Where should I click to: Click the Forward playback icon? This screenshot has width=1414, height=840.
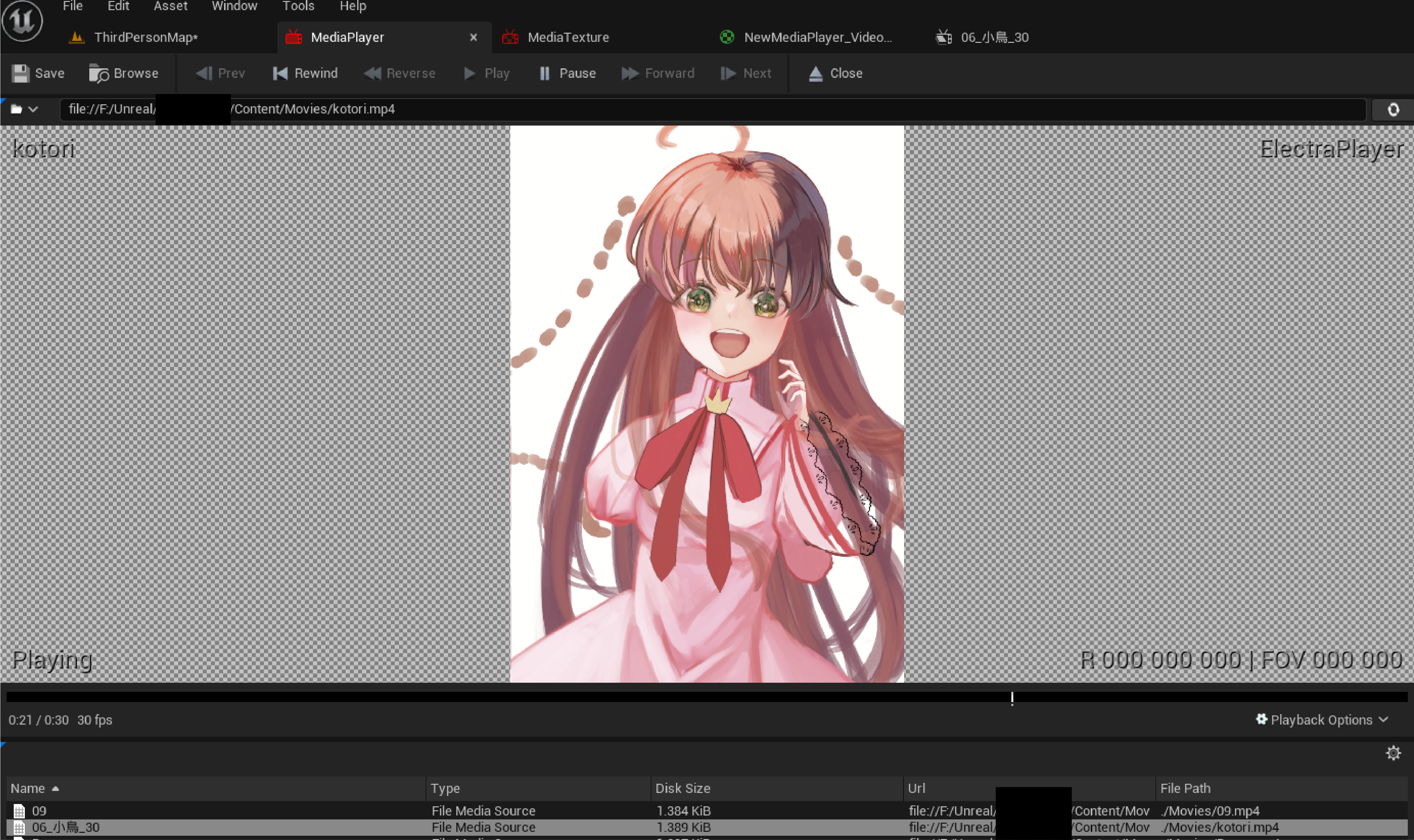(629, 74)
